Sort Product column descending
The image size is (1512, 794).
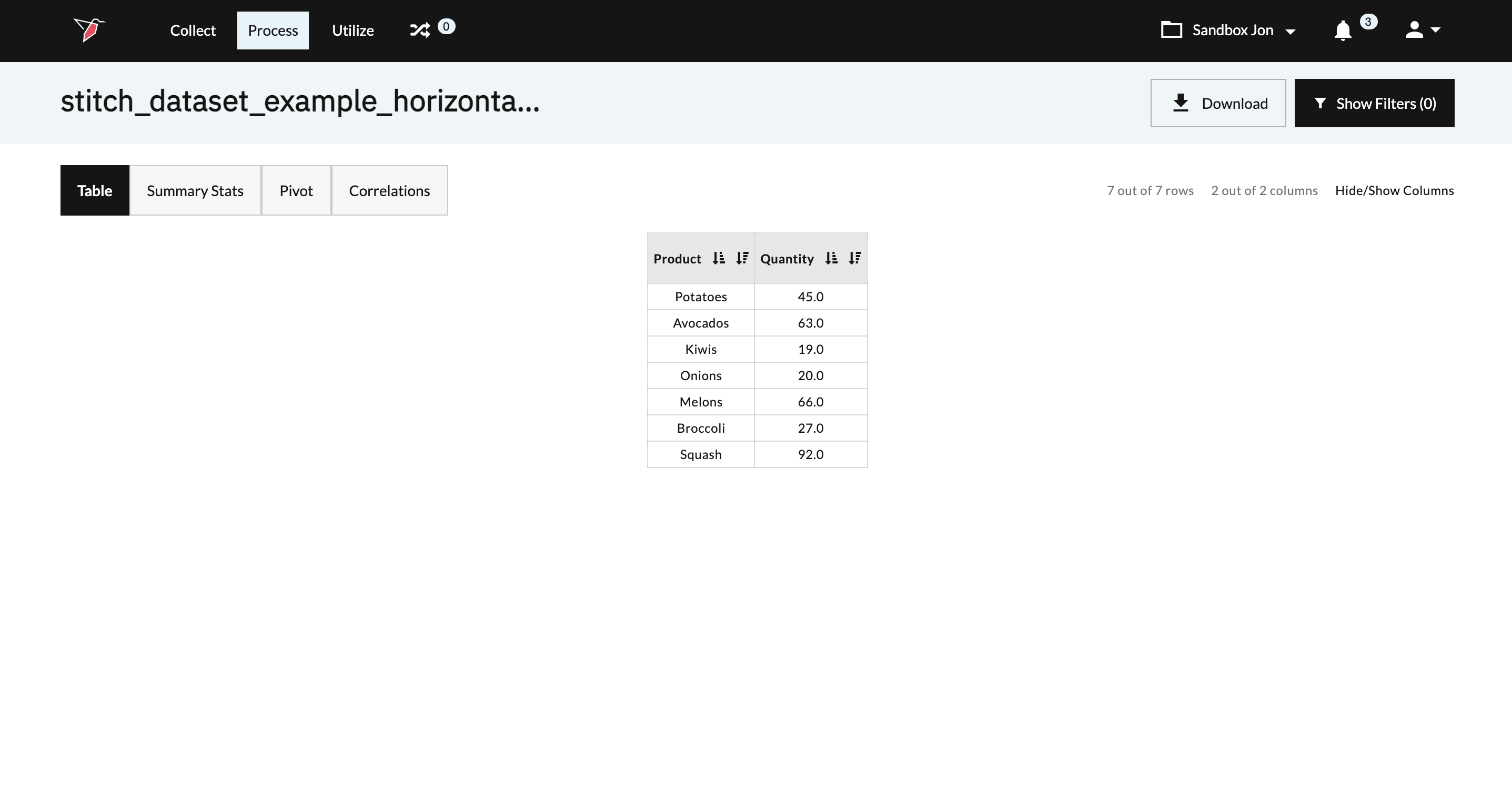[742, 258]
